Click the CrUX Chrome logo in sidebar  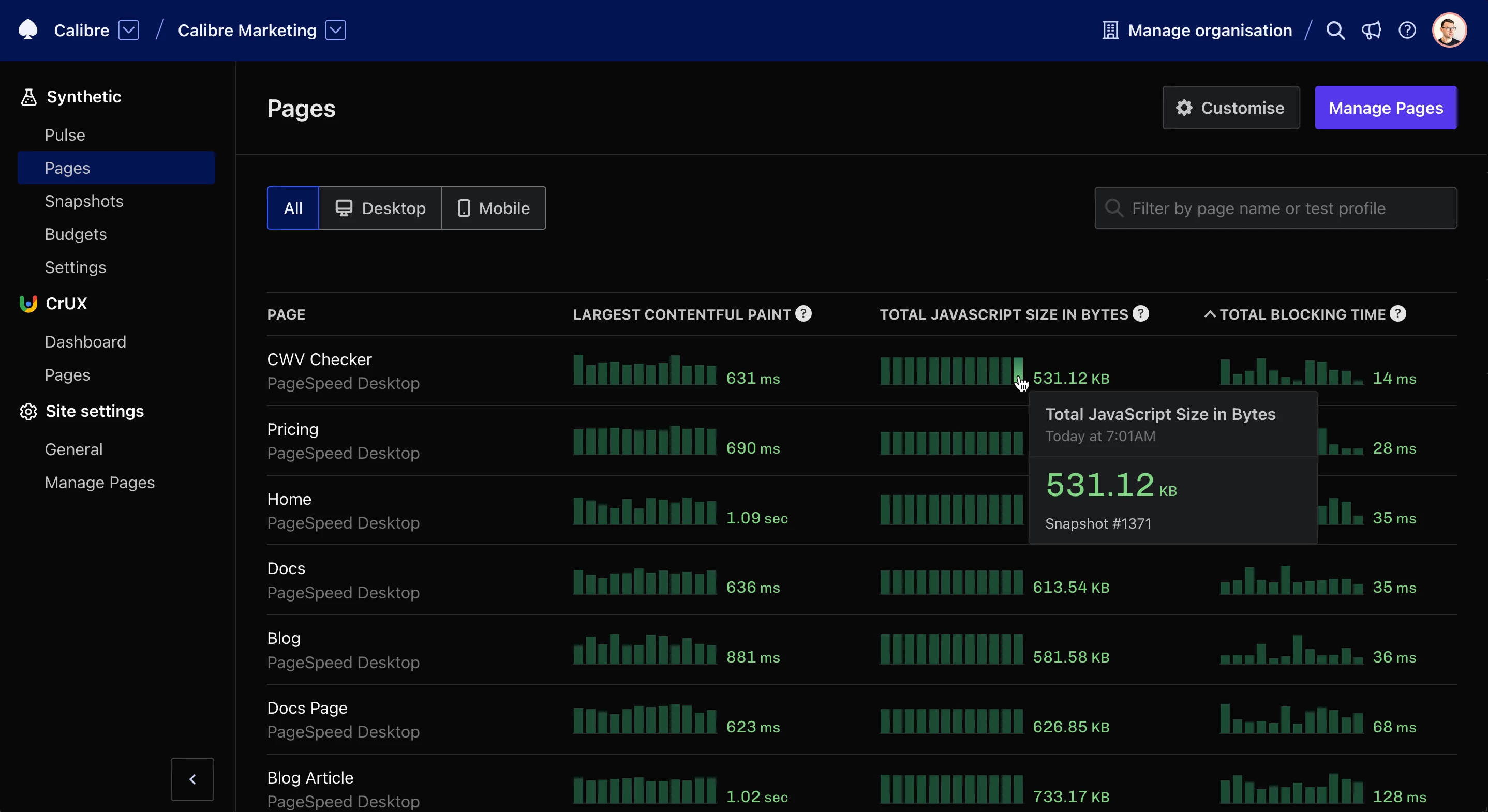(28, 304)
